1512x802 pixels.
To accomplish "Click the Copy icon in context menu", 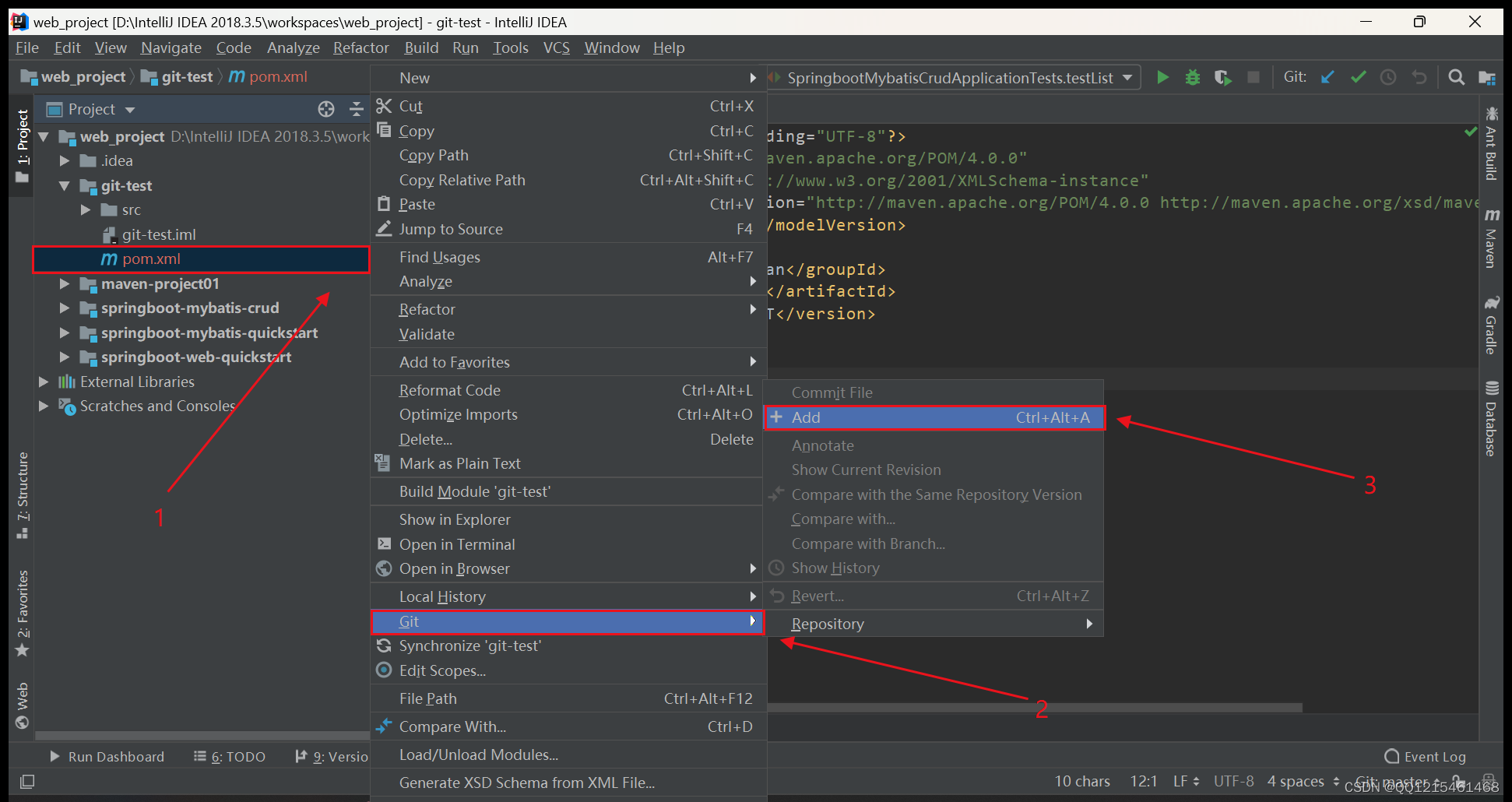I will (384, 130).
